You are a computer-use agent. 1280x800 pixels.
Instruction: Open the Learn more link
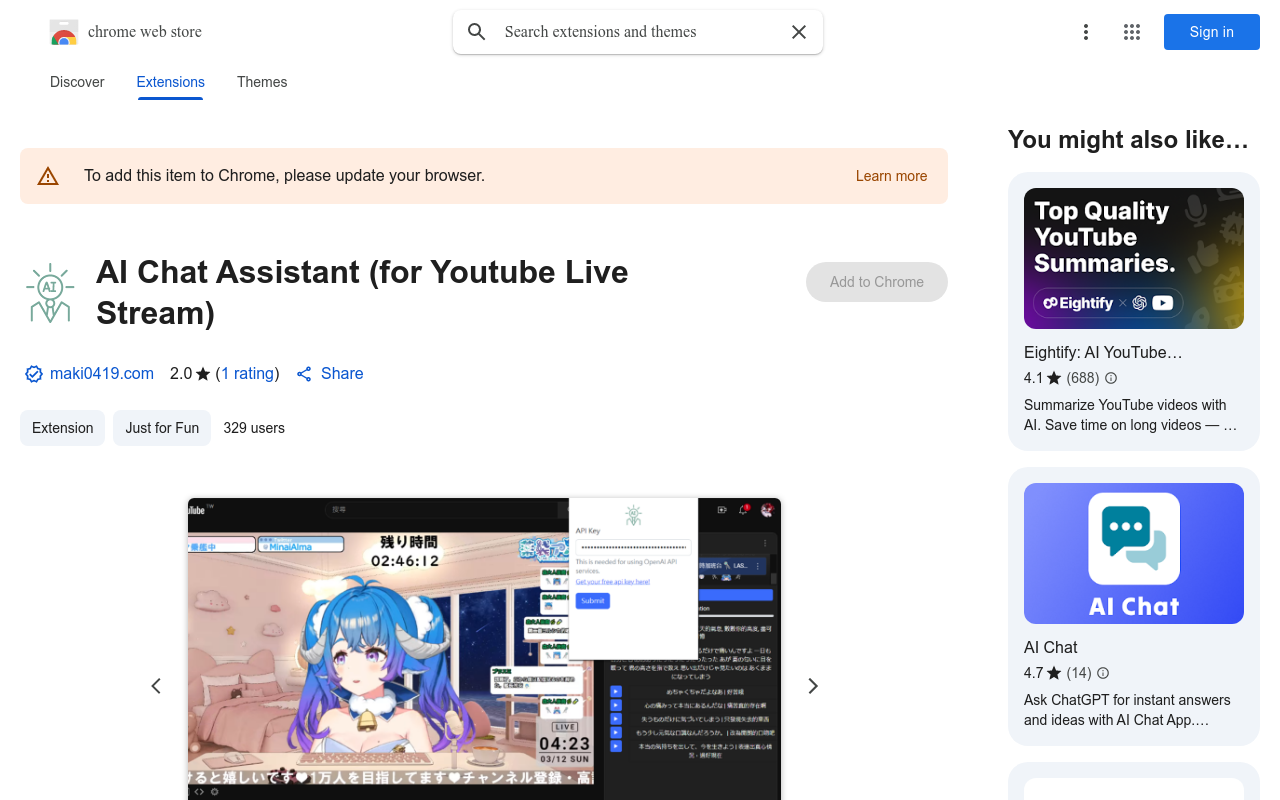tap(891, 176)
